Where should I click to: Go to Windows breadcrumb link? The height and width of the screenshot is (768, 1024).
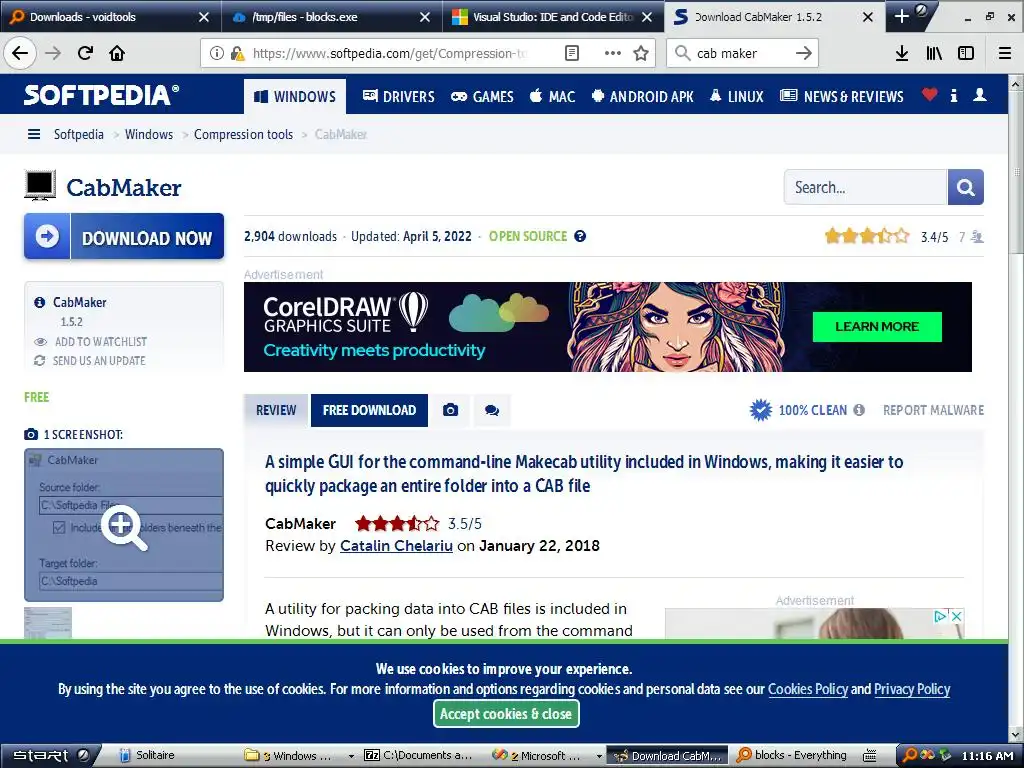149,135
